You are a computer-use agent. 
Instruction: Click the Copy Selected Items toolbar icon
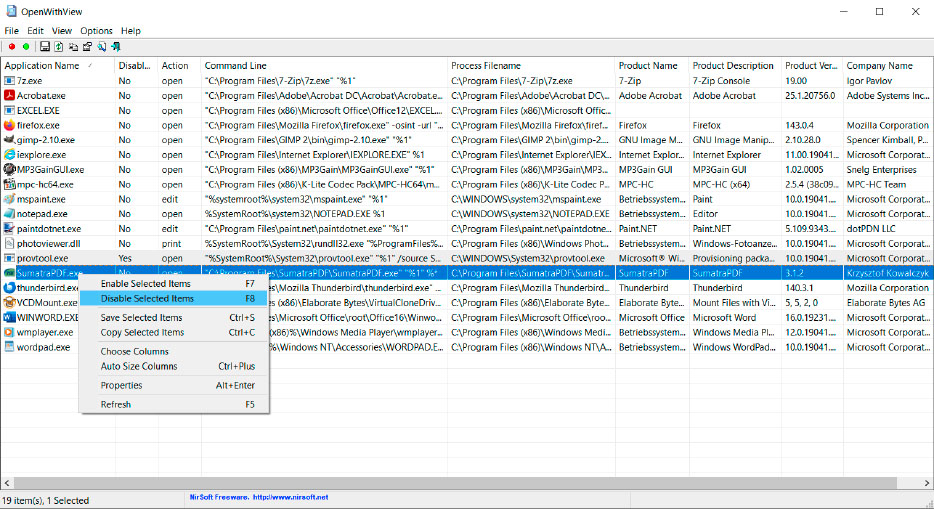73,47
